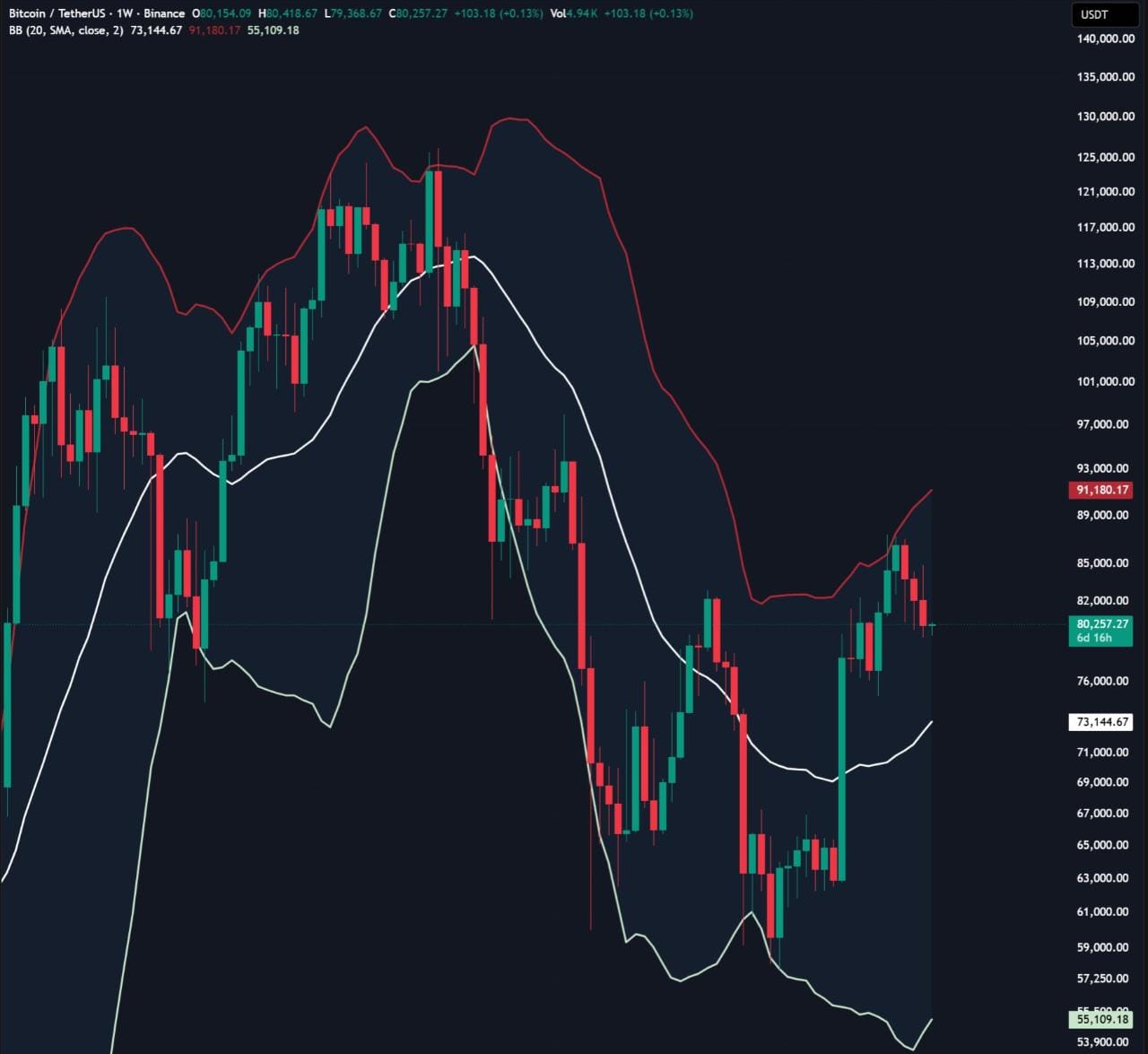The height and width of the screenshot is (1054, 1148).
Task: Click the C 80,257.27 close value in header
Action: (418, 13)
